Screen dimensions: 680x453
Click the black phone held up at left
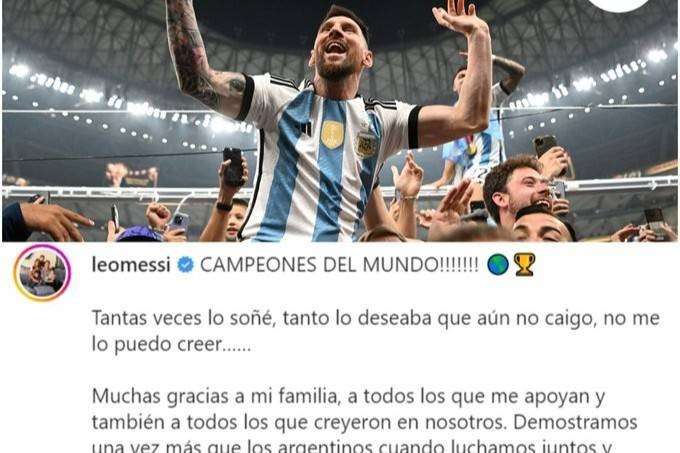(234, 167)
